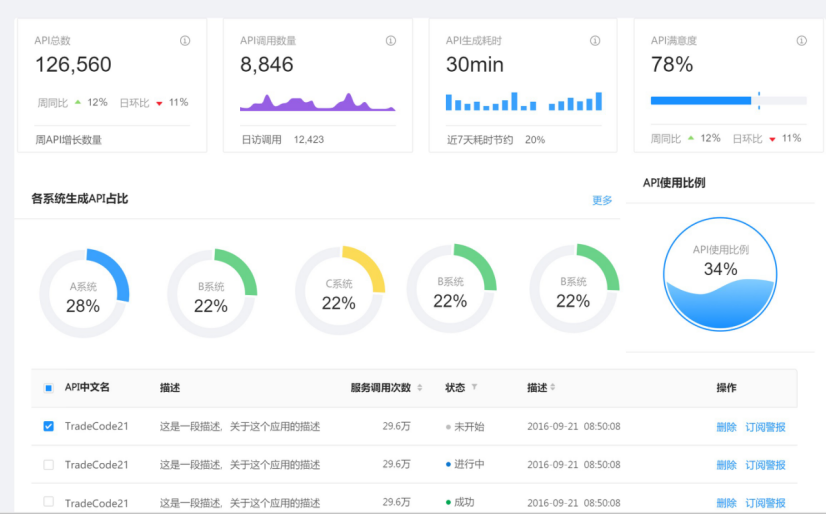Click the 8,846 call count value
This screenshot has height=514, width=827.
pyautogui.click(x=266, y=64)
